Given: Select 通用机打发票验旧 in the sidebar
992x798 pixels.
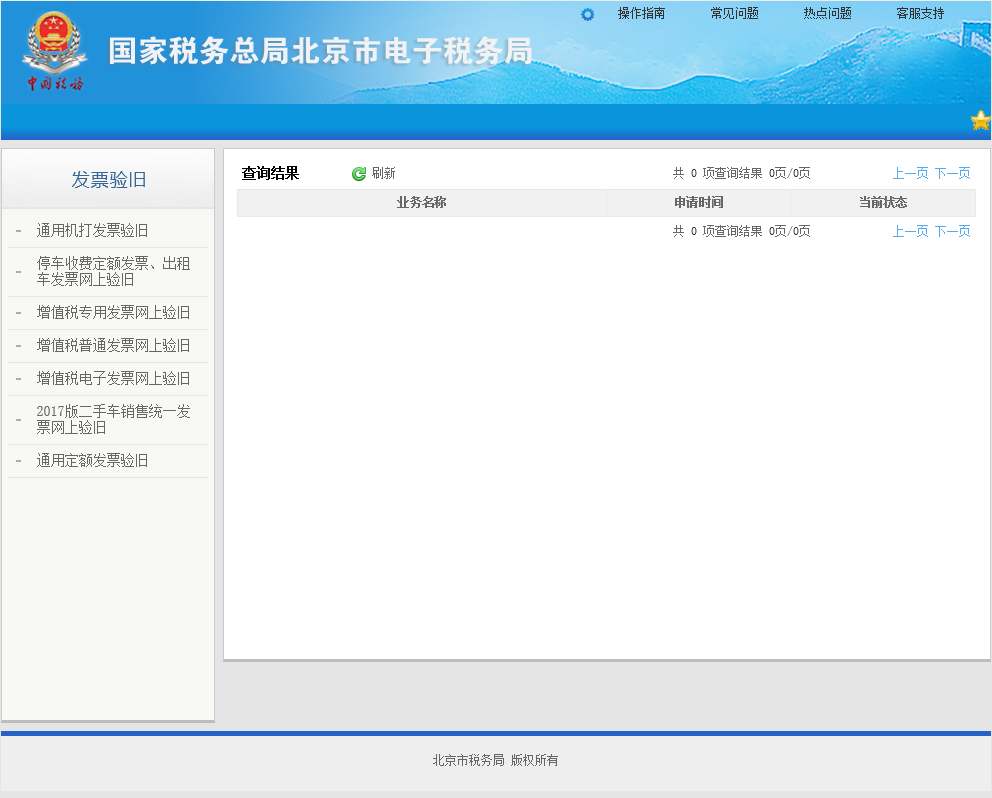Looking at the screenshot, I should (92, 231).
